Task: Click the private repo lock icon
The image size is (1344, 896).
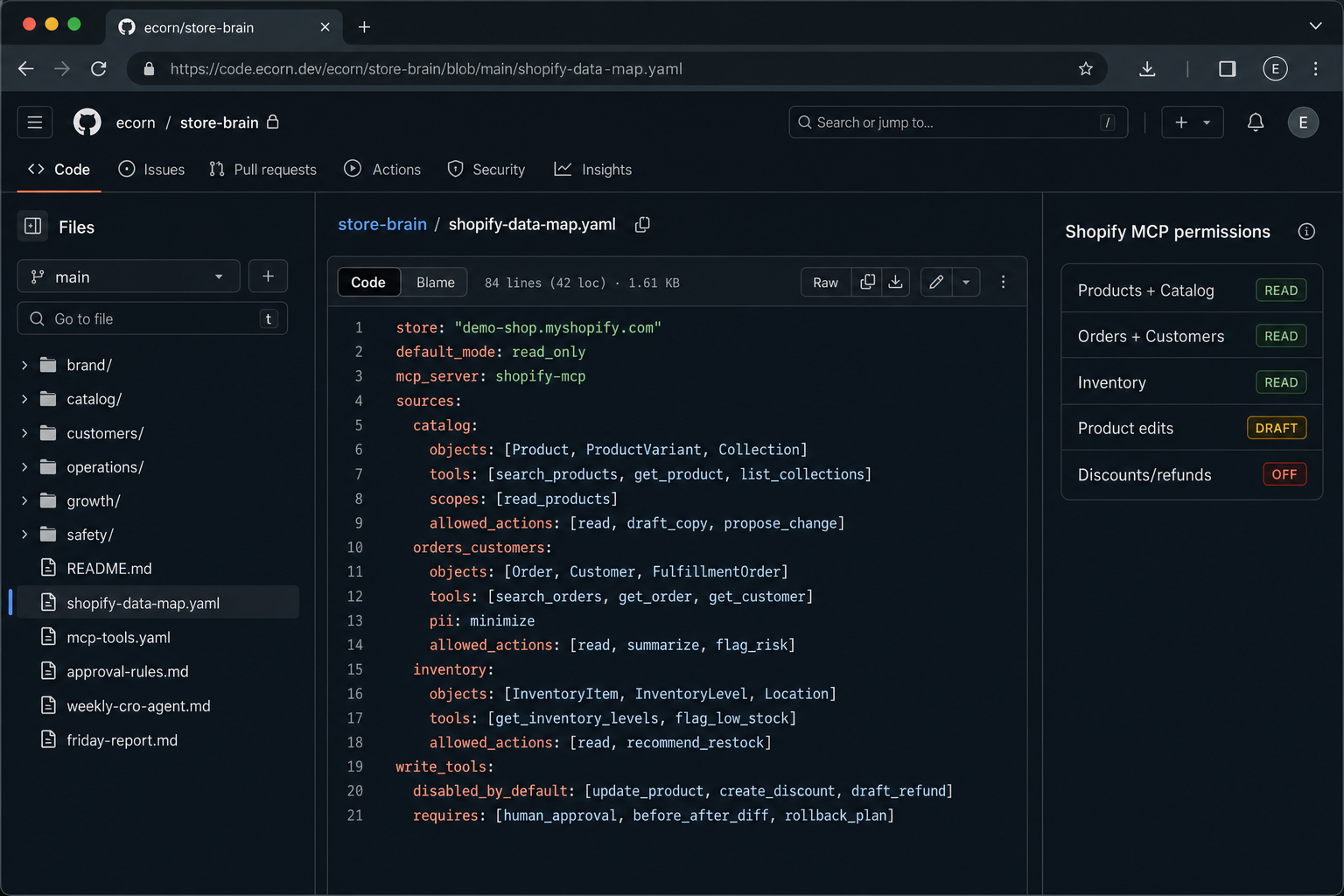Action: [273, 122]
